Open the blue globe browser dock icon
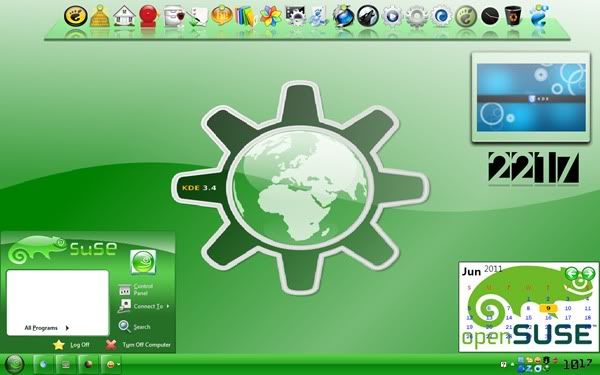This screenshot has width=600, height=375. coord(343,16)
